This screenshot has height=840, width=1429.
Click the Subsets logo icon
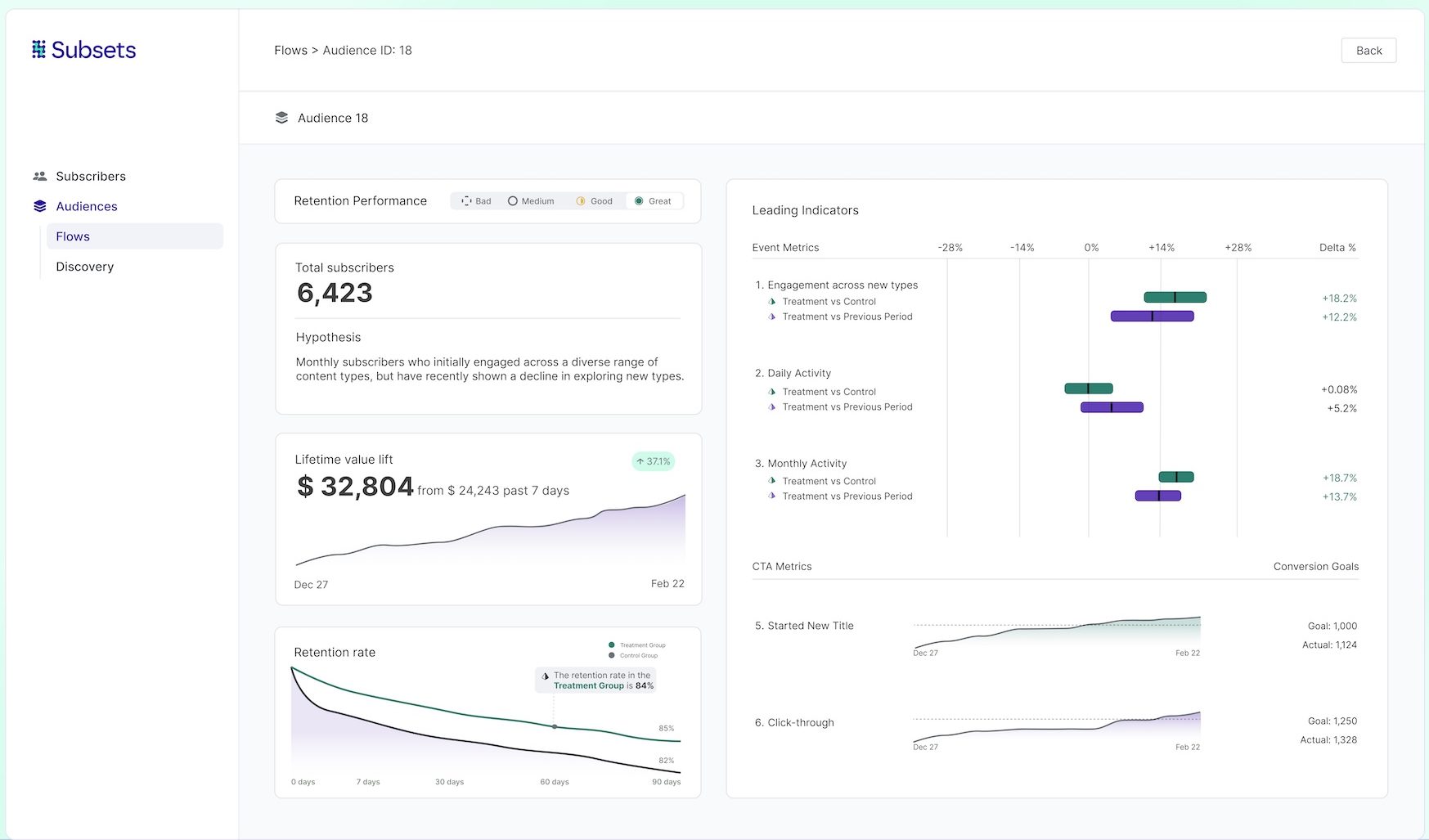pos(38,50)
